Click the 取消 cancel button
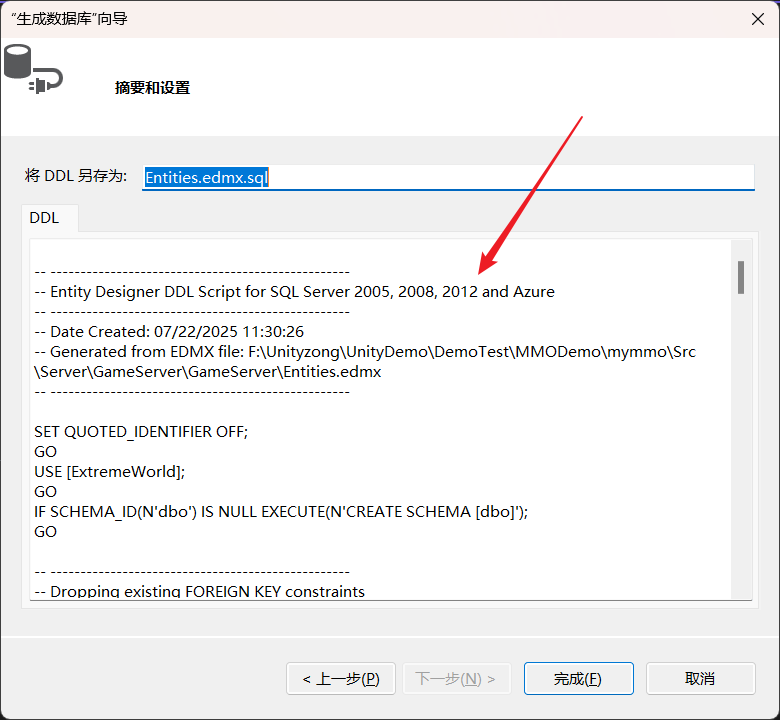 pyautogui.click(x=700, y=678)
